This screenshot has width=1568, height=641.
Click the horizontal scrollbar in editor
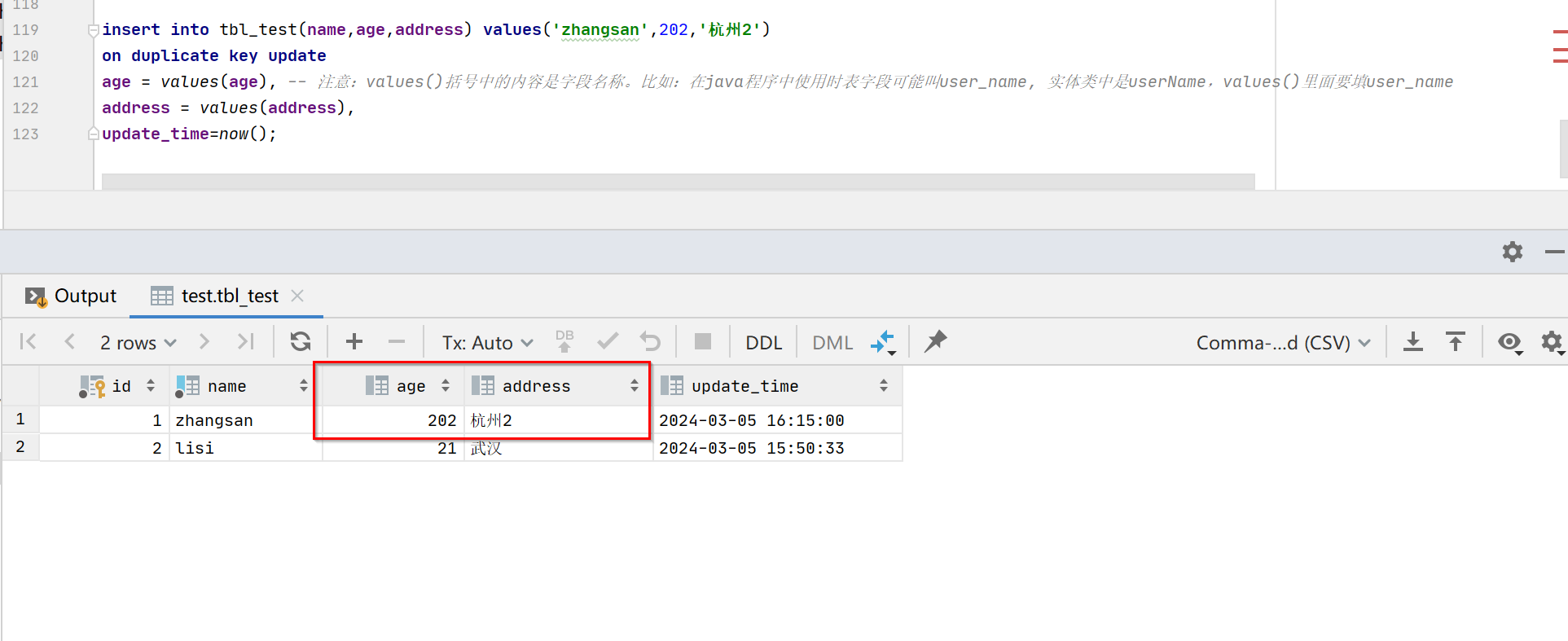678,181
